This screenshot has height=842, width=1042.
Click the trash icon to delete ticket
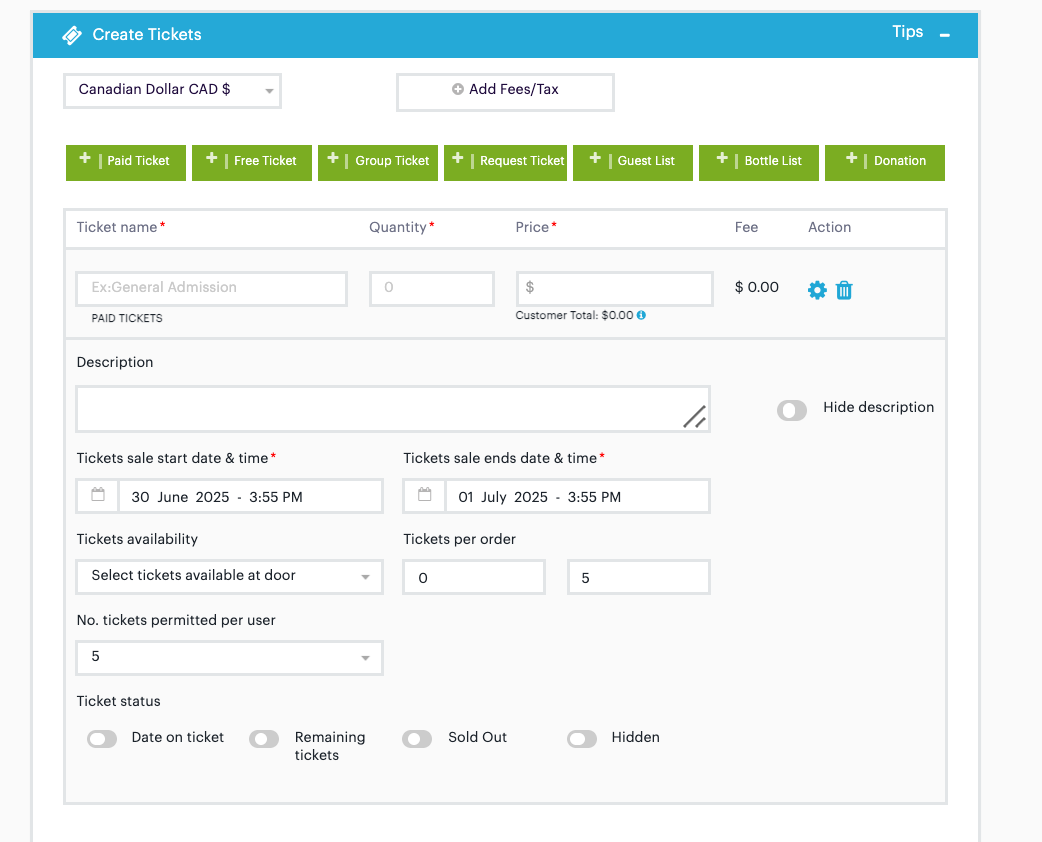(844, 290)
